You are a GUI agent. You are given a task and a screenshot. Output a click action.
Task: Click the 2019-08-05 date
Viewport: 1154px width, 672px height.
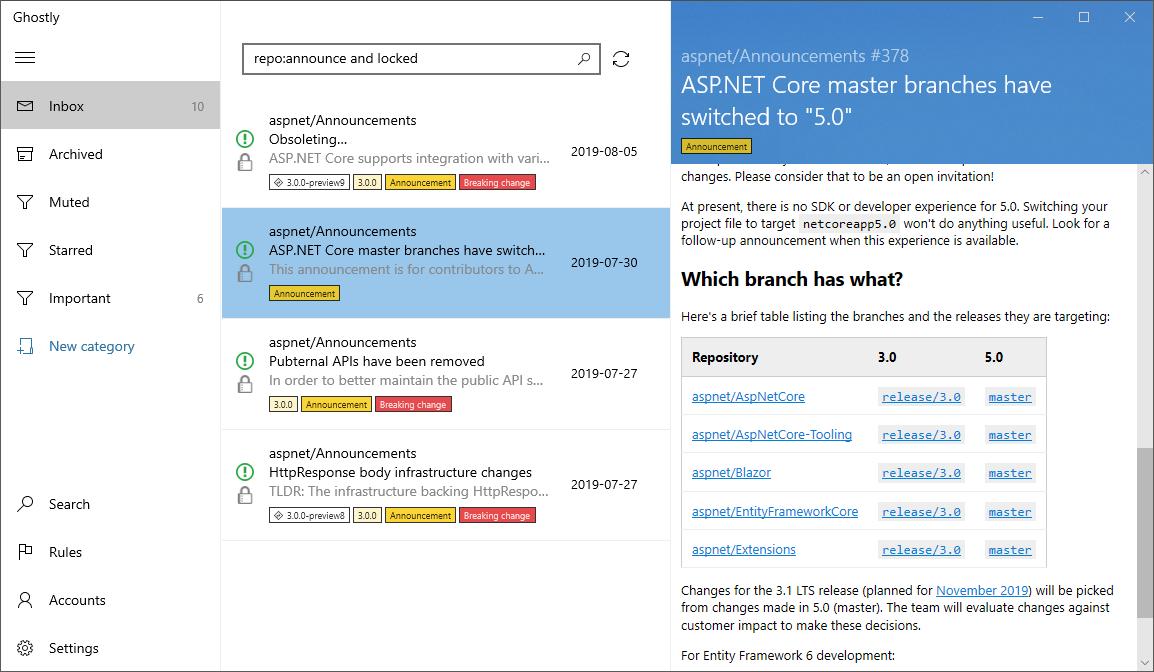point(604,152)
